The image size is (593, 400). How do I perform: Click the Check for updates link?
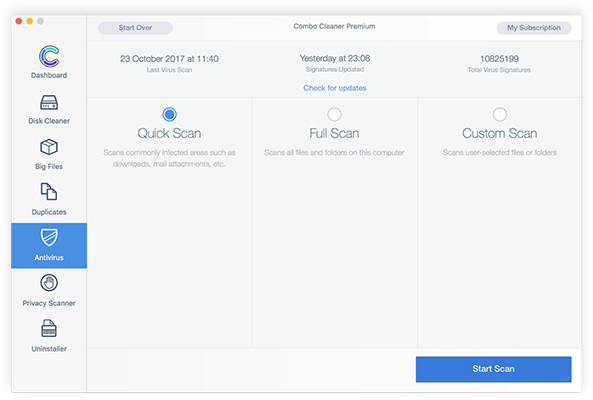click(335, 88)
